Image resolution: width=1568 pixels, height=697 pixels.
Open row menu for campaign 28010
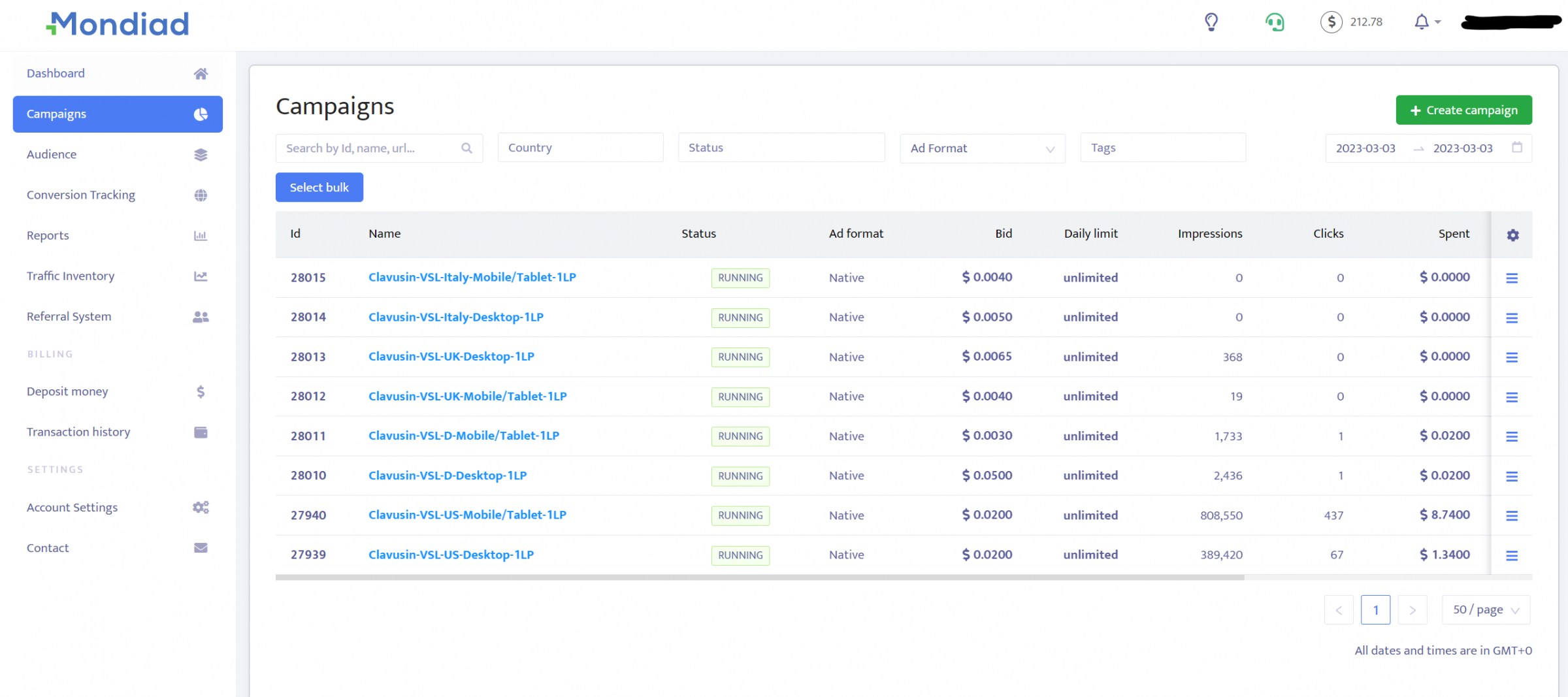pos(1512,476)
